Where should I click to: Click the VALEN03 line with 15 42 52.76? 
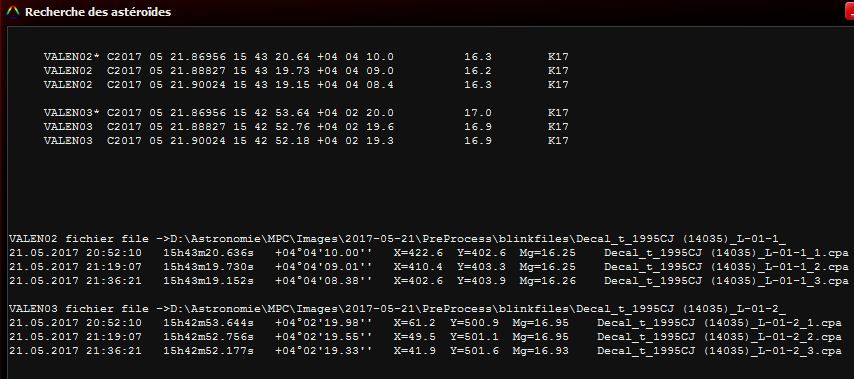pos(306,127)
